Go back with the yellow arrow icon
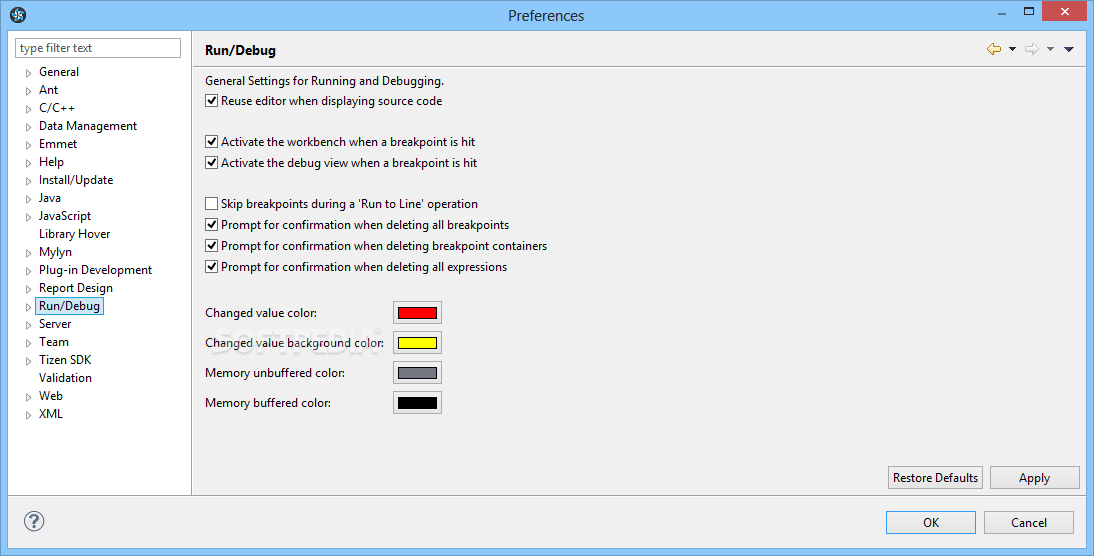The height and width of the screenshot is (556, 1094). point(994,49)
